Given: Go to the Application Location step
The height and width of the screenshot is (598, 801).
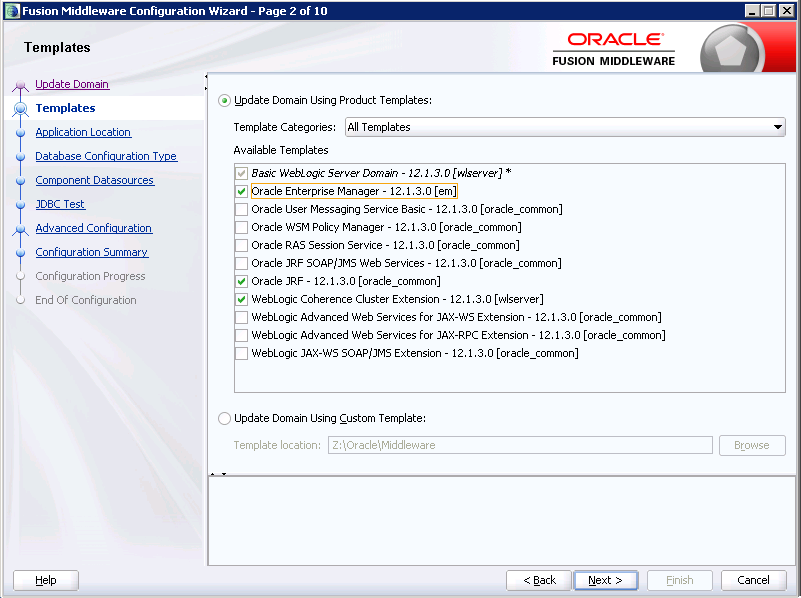Looking at the screenshot, I should tap(83, 132).
